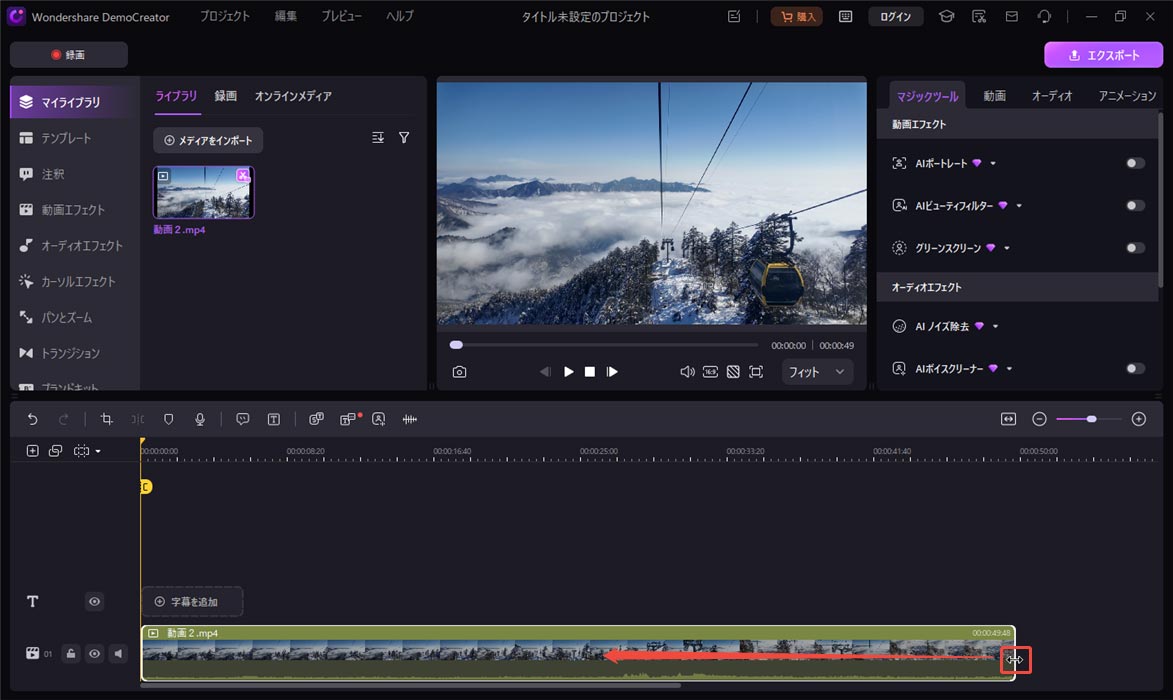Turn on the AI ノイズ除去 toggle
The height and width of the screenshot is (700, 1173).
pos(1134,326)
